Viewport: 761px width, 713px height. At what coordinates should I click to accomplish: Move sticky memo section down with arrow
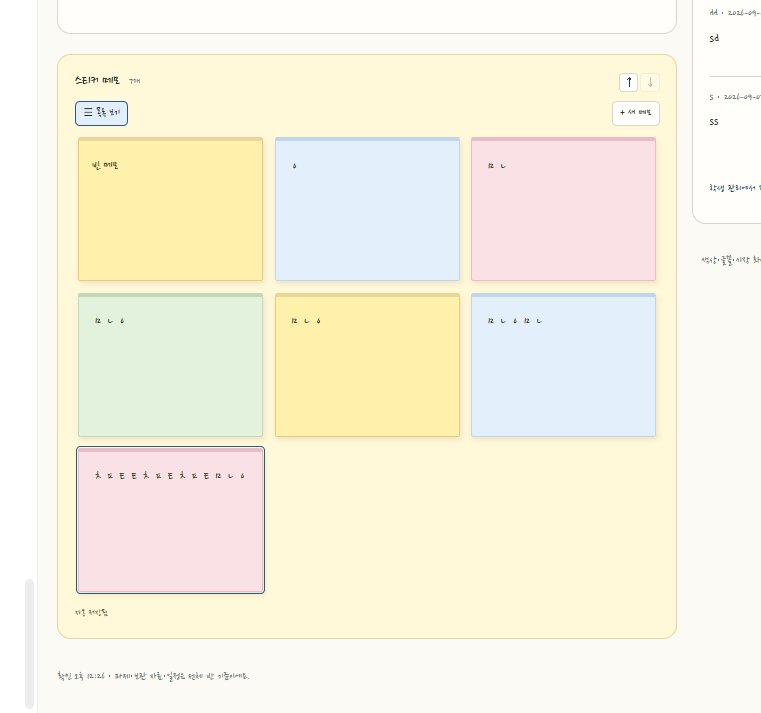pos(650,82)
